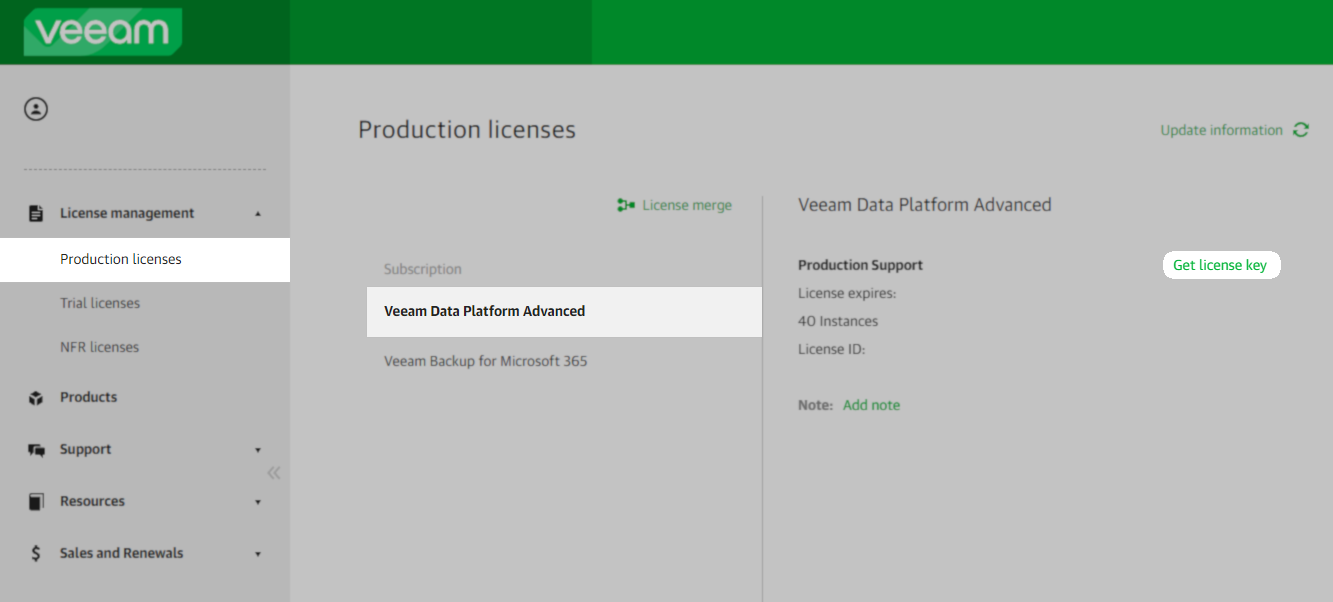Click the Subscription list heading
The height and width of the screenshot is (602, 1333).
pos(423,269)
